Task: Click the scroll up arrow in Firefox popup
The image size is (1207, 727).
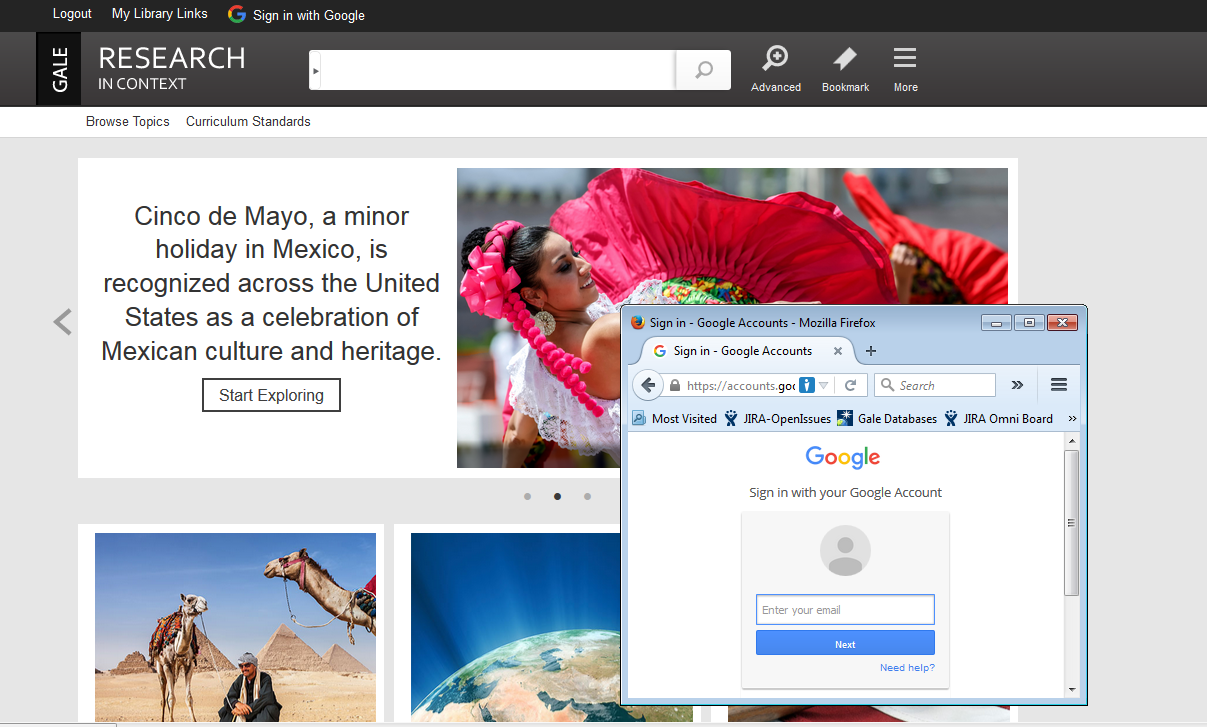Action: click(1072, 441)
